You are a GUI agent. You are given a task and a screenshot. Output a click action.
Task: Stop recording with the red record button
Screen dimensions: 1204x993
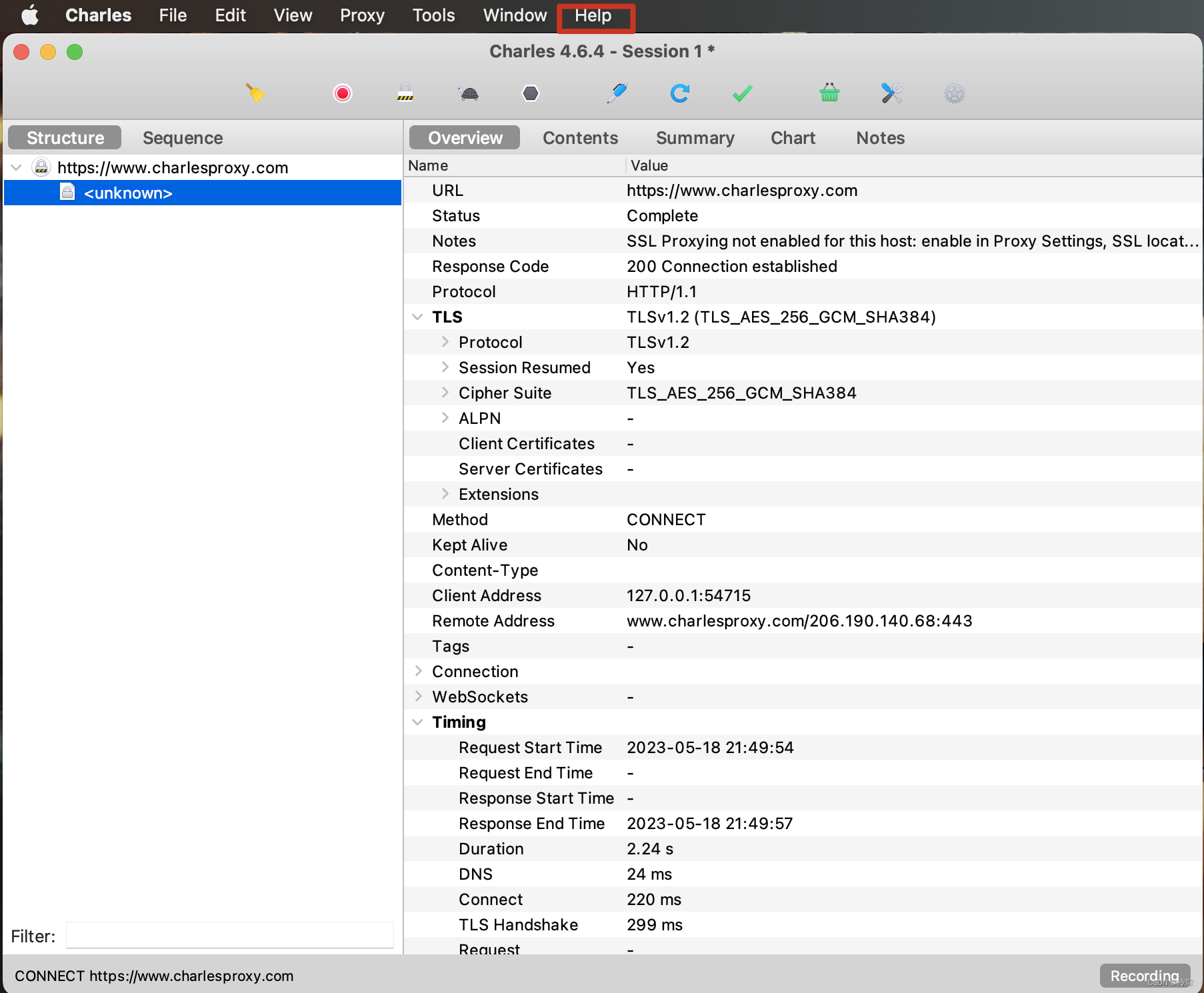[x=343, y=93]
